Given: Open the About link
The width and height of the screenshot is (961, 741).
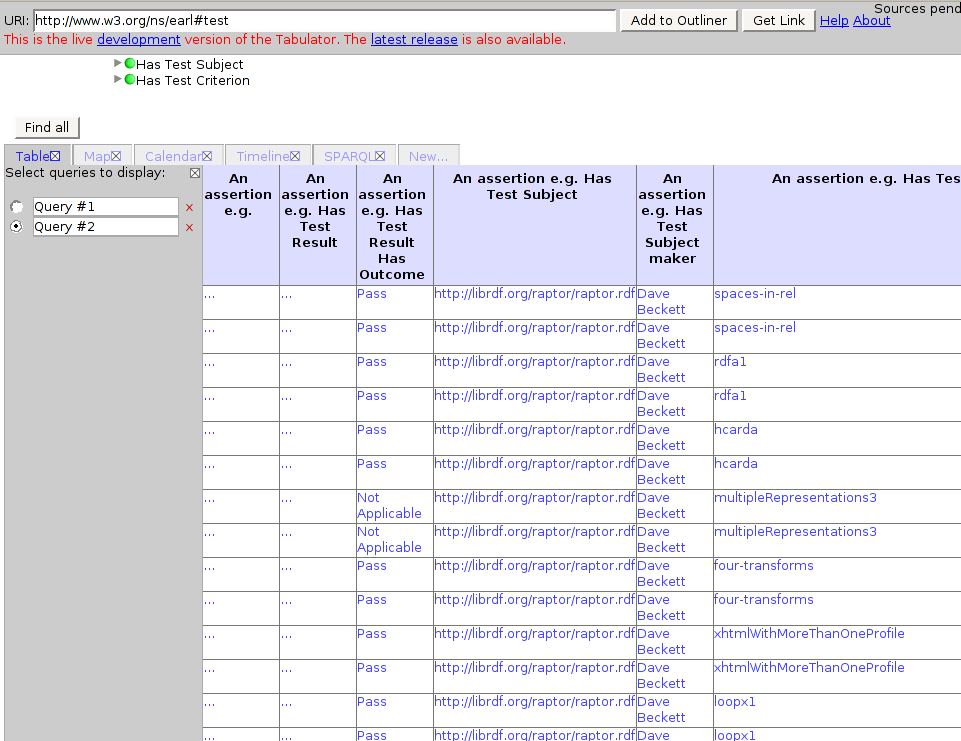Looking at the screenshot, I should (x=872, y=20).
